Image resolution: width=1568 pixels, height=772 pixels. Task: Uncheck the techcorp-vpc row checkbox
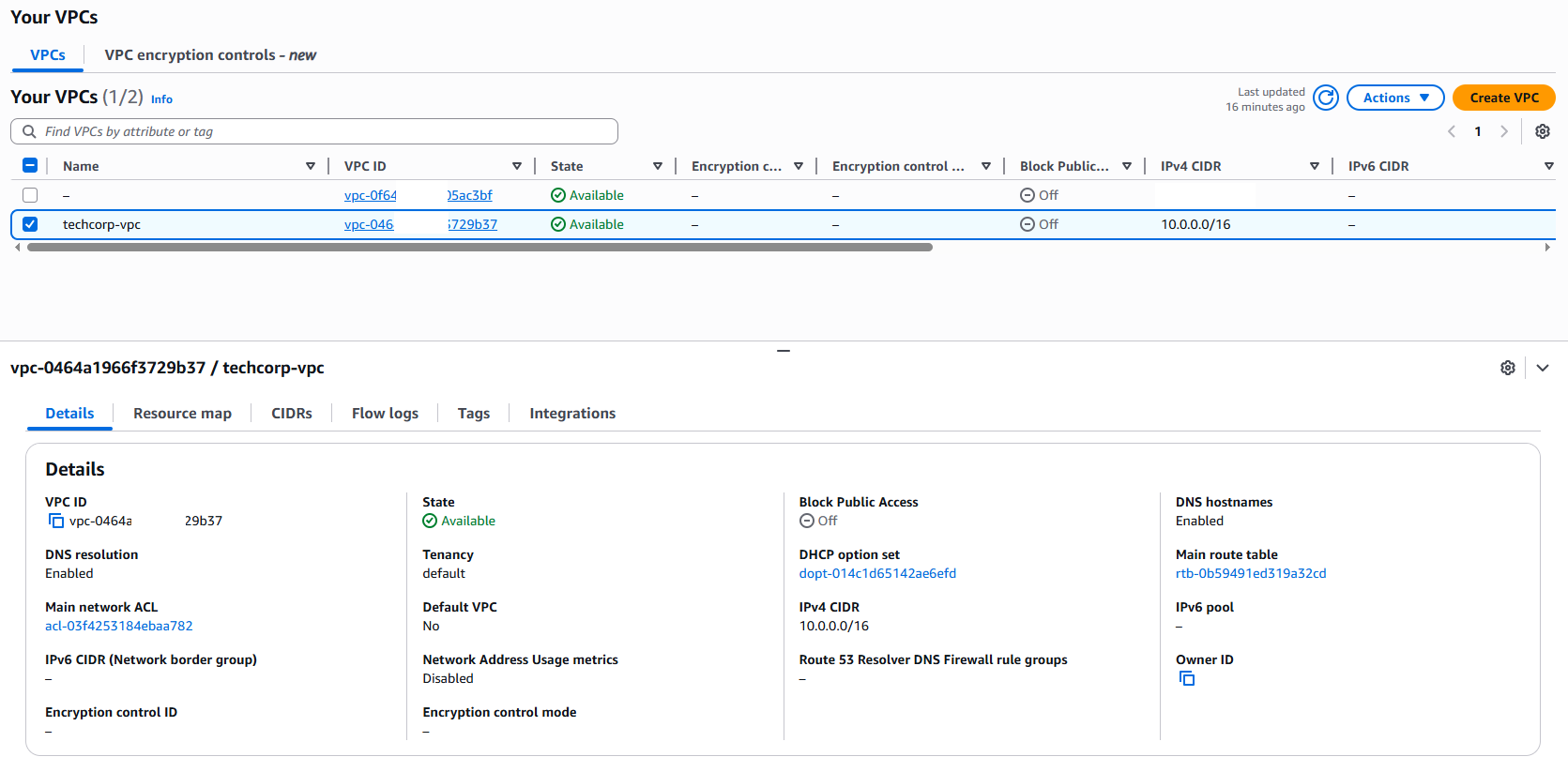[x=30, y=224]
